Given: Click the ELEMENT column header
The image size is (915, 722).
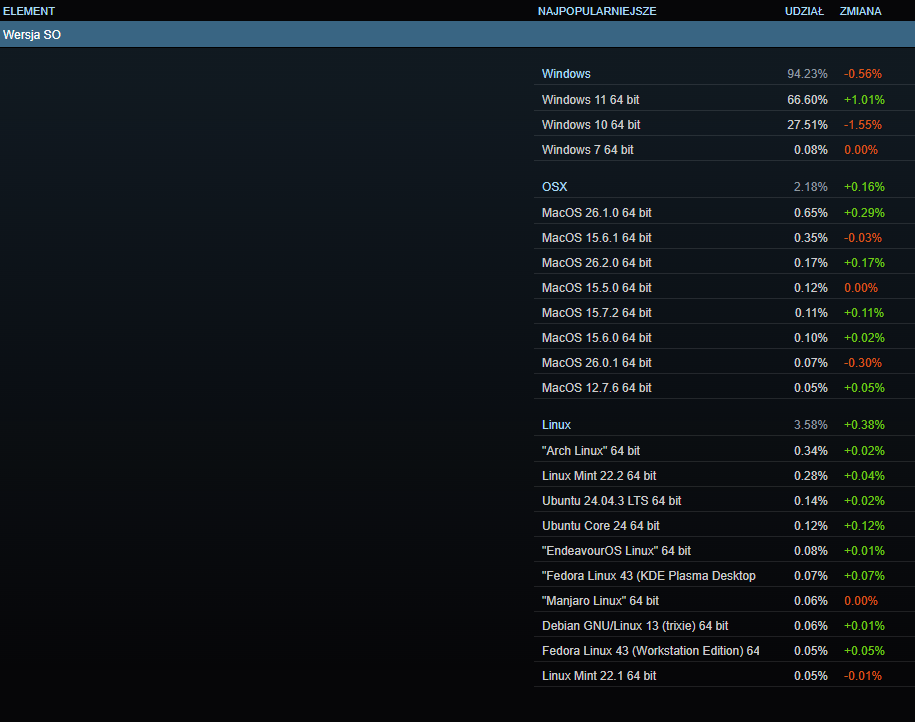Looking at the screenshot, I should [x=29, y=11].
